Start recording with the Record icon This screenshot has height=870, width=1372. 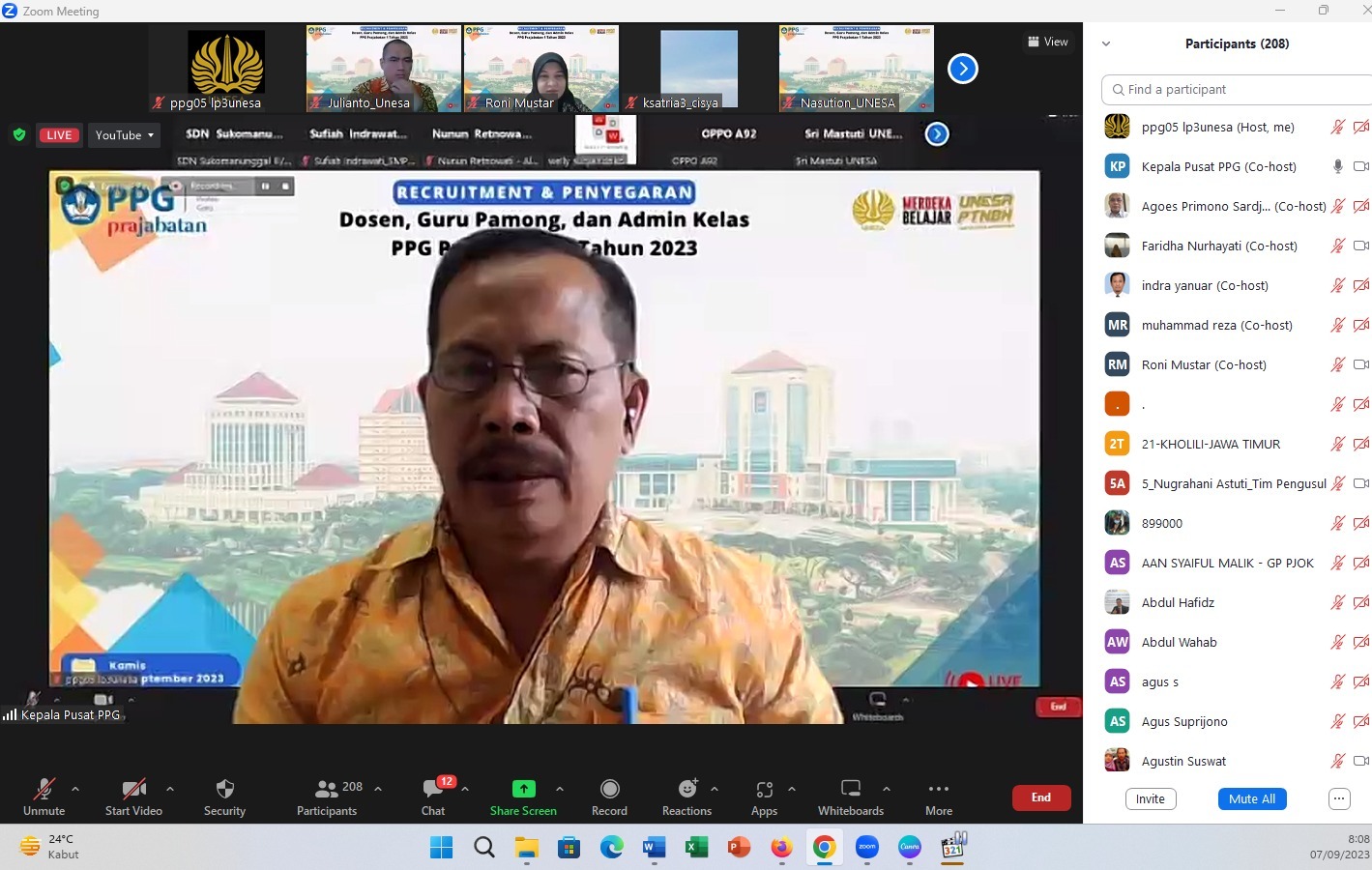point(609,789)
